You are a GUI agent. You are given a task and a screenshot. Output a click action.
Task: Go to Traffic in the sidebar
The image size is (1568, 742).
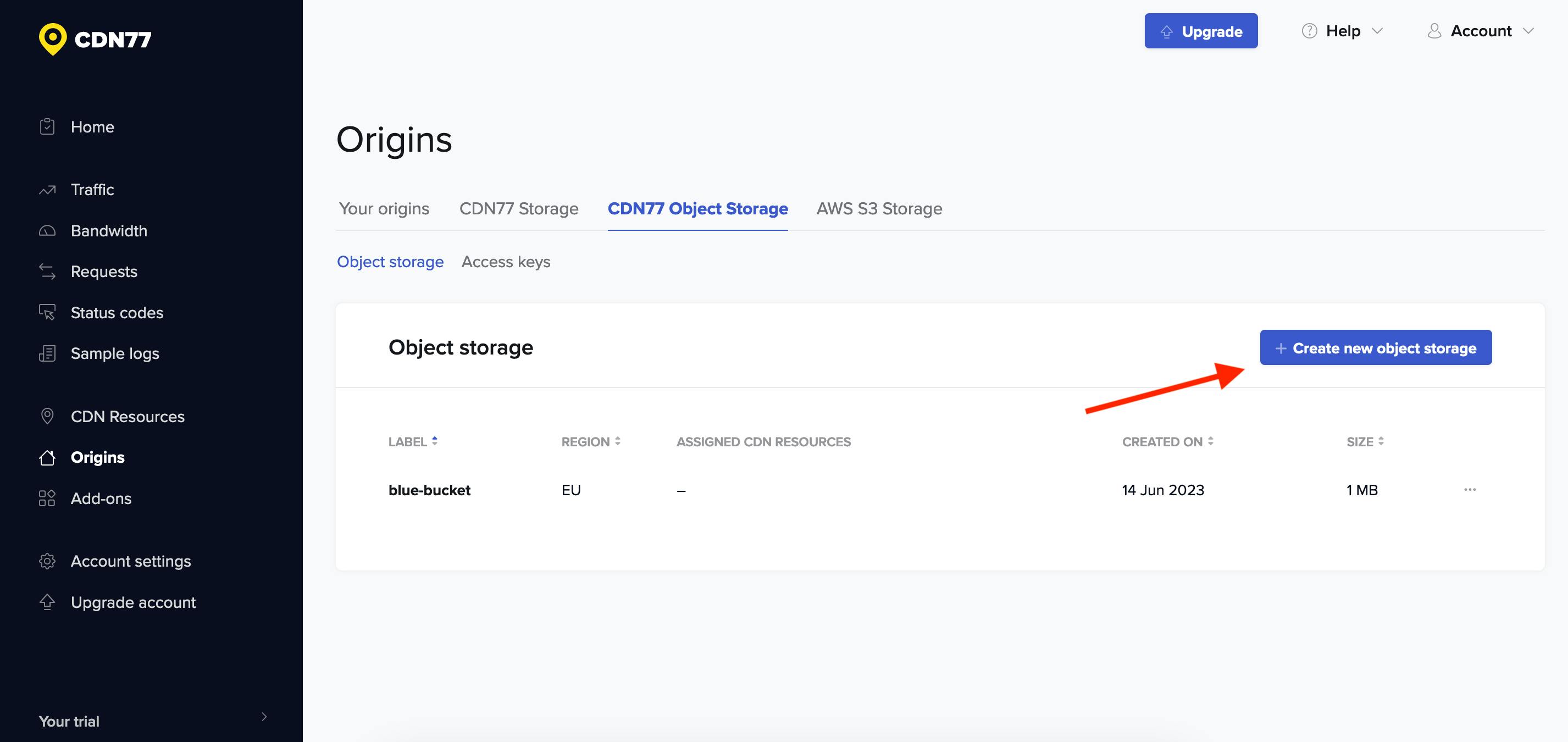(x=92, y=190)
